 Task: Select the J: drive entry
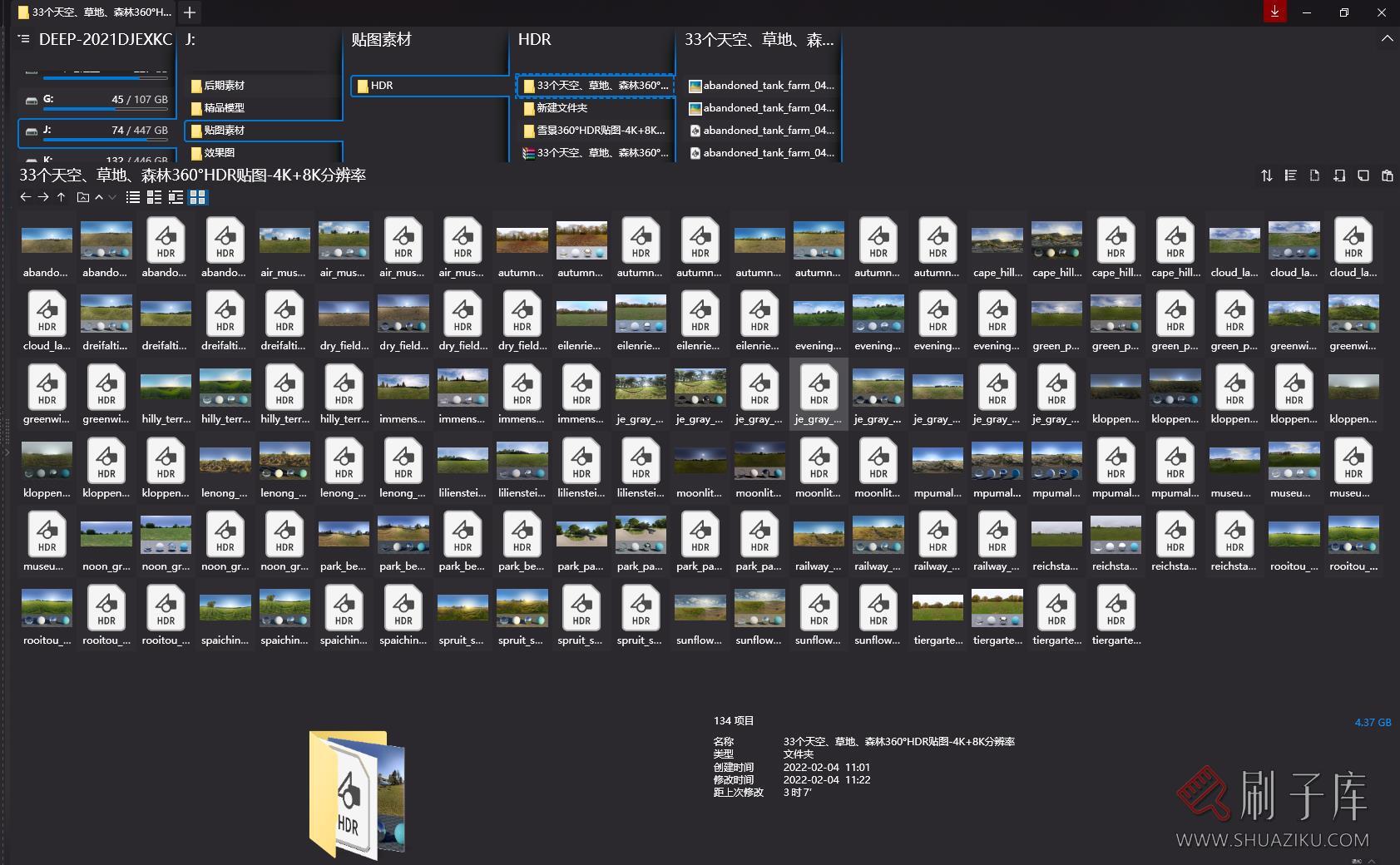[96, 131]
